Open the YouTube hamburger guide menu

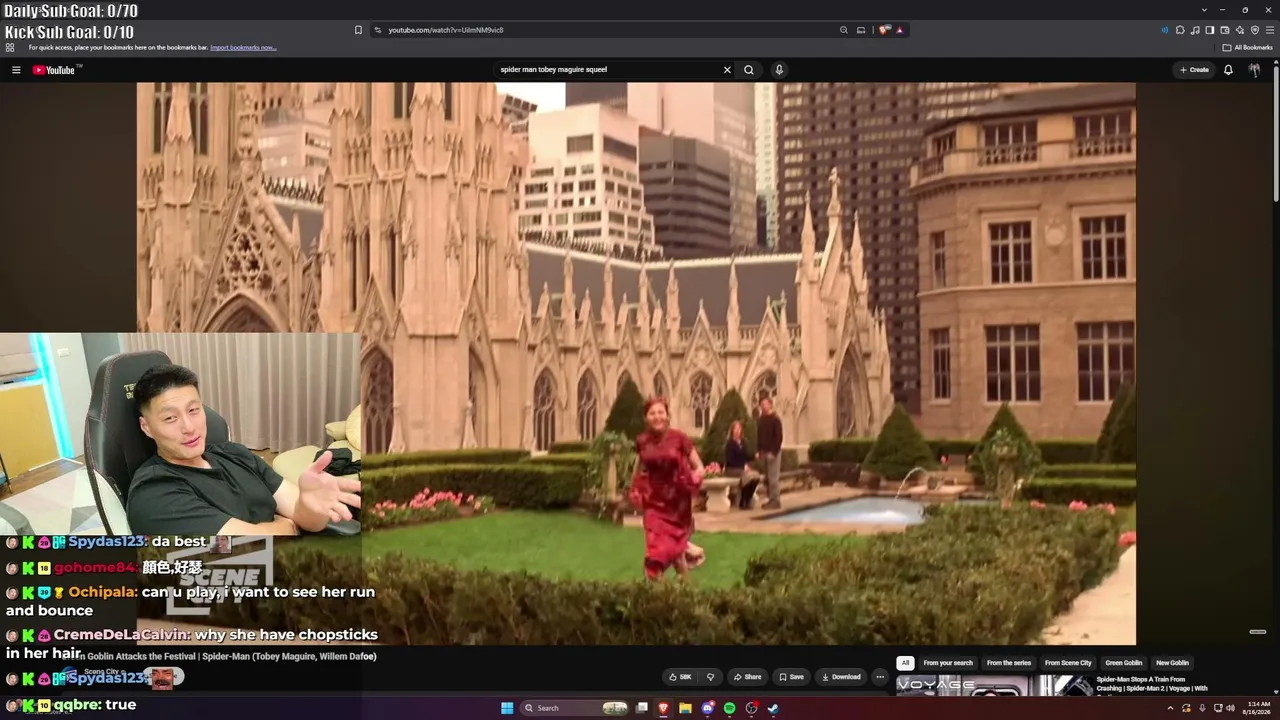(x=16, y=70)
